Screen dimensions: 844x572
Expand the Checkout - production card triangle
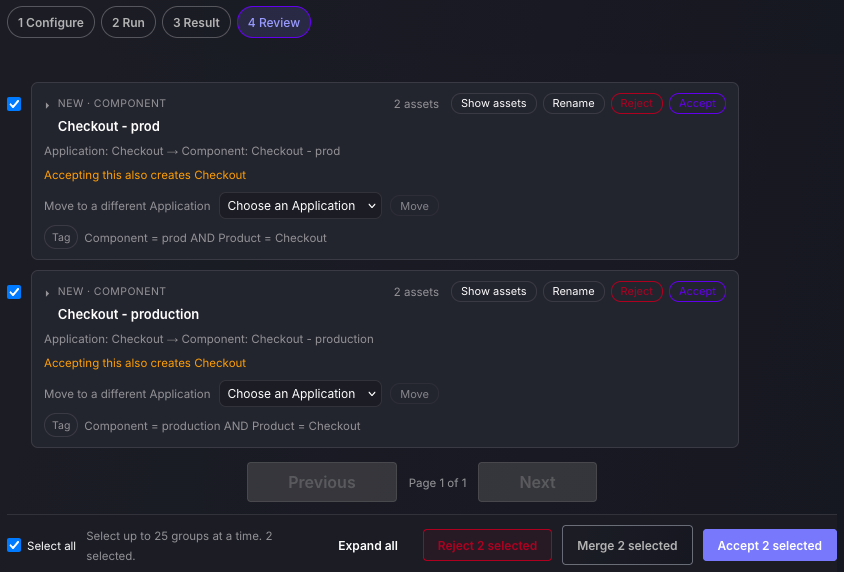47,293
